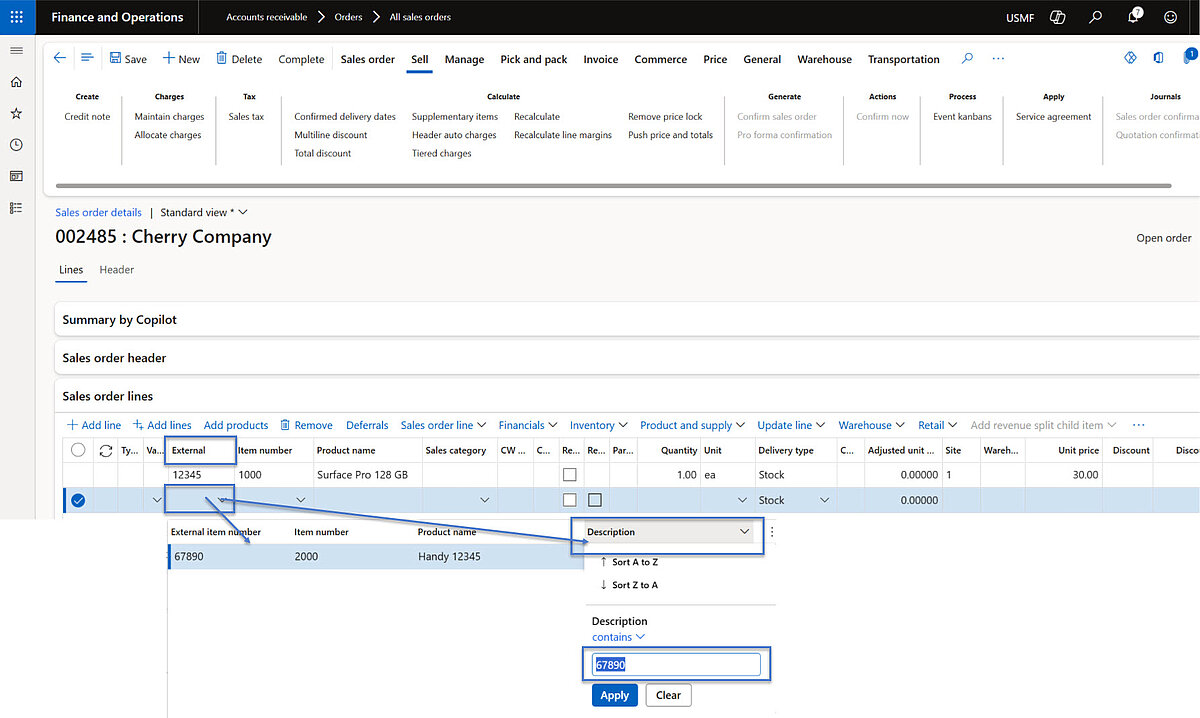Toggle the select-all rows circle
The height and width of the screenshot is (718, 1200).
[x=78, y=451]
